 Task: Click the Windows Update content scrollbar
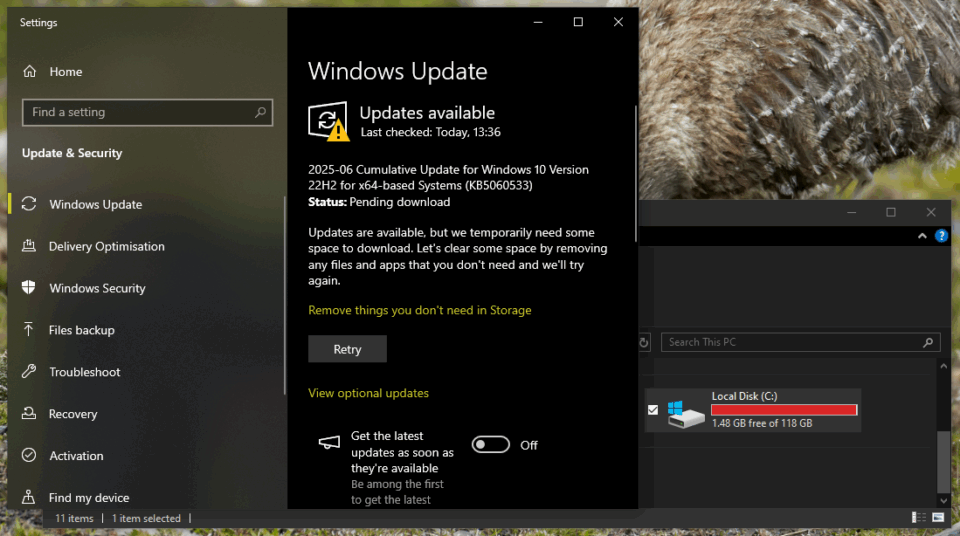point(636,173)
